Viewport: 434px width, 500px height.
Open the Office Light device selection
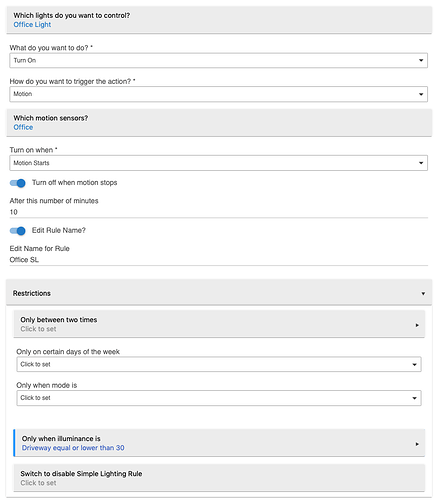click(219, 20)
